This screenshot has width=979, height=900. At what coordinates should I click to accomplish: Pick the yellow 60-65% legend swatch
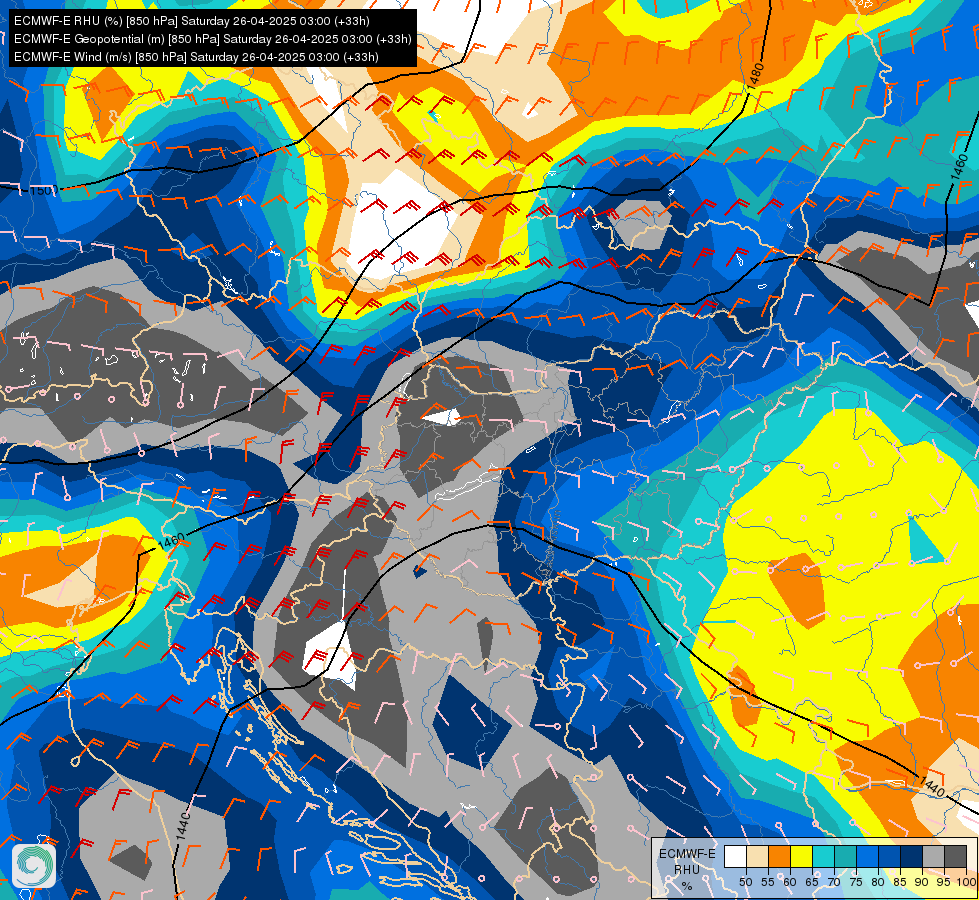pyautogui.click(x=802, y=856)
